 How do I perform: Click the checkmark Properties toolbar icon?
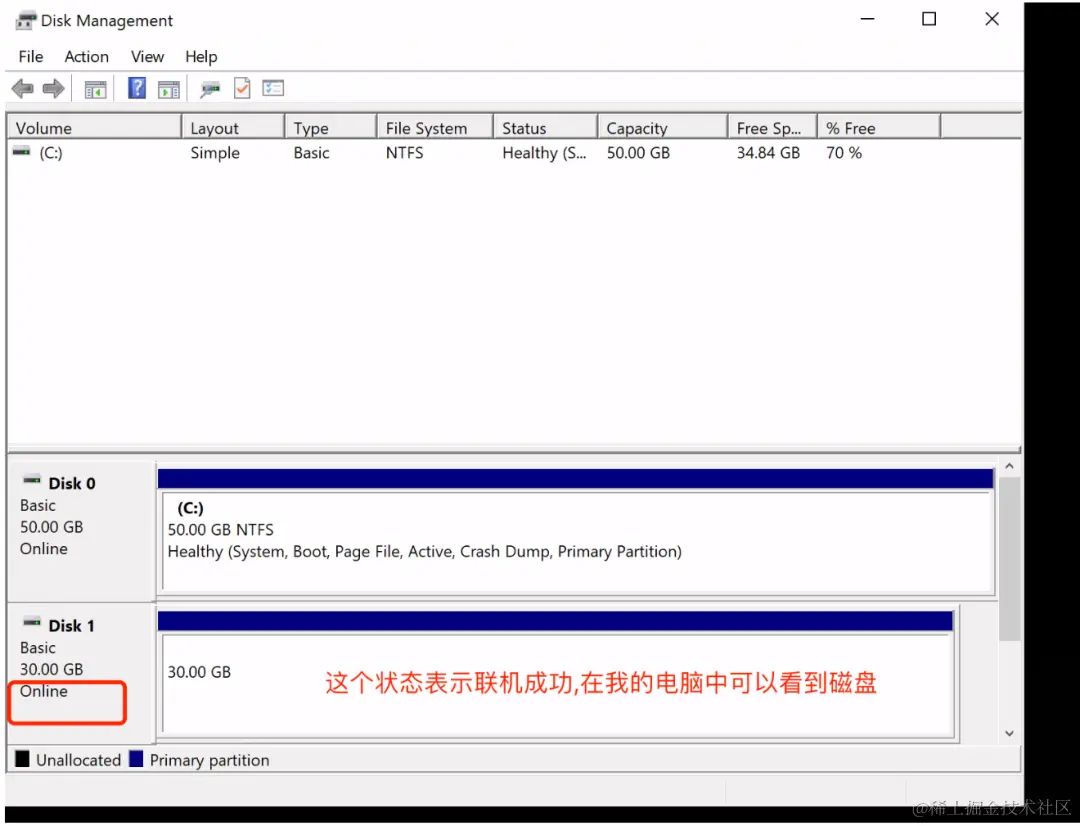click(x=242, y=88)
